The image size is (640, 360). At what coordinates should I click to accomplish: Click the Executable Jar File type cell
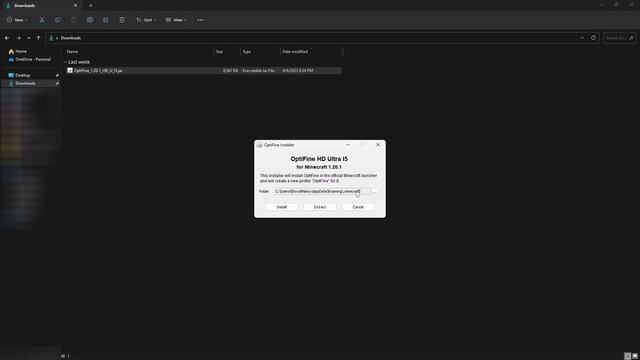coord(258,71)
